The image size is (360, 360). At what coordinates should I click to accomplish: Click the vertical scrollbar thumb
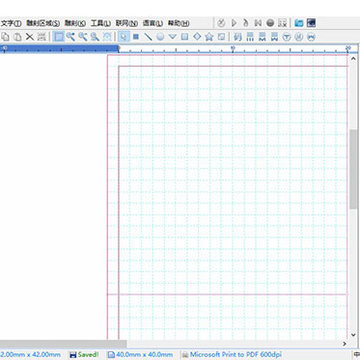(353, 169)
